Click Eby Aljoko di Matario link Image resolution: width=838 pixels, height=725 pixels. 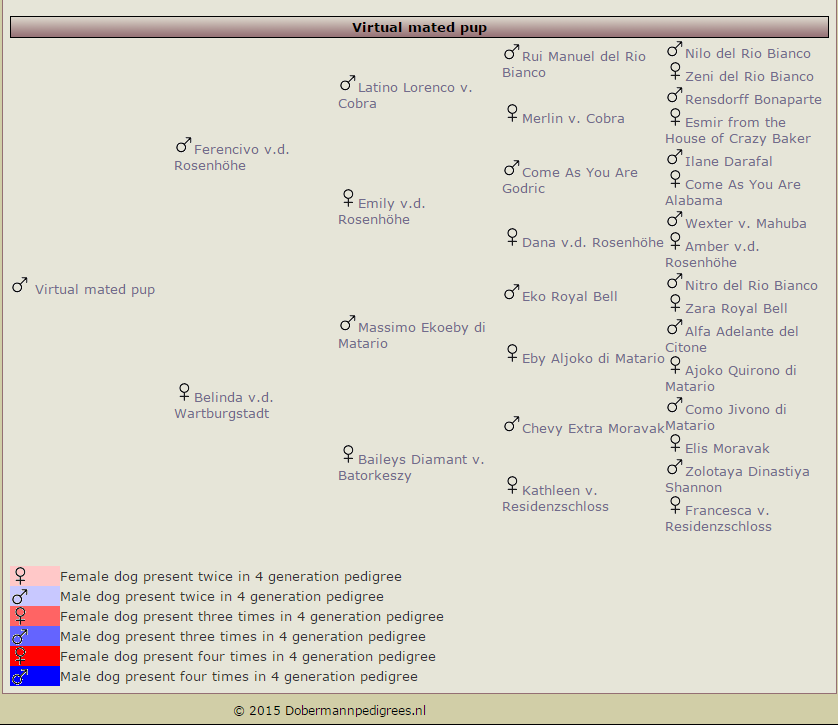pos(593,358)
